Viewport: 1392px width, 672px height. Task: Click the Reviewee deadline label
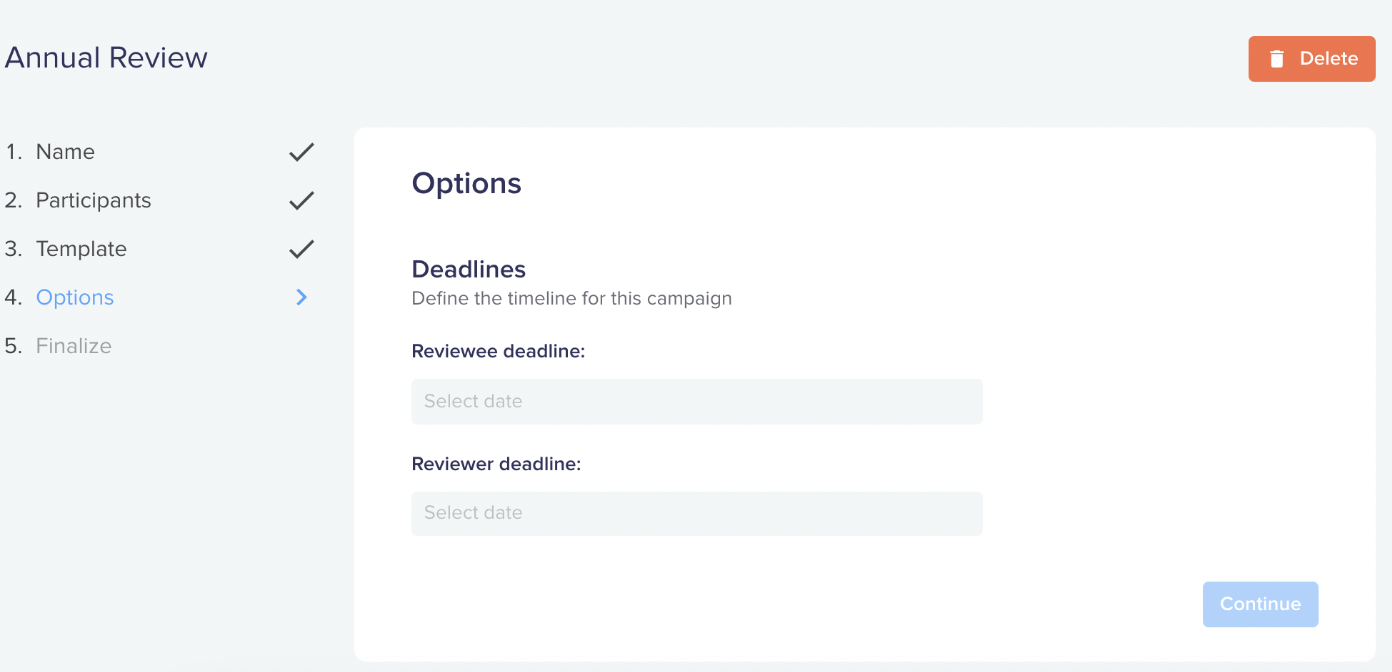click(x=498, y=352)
